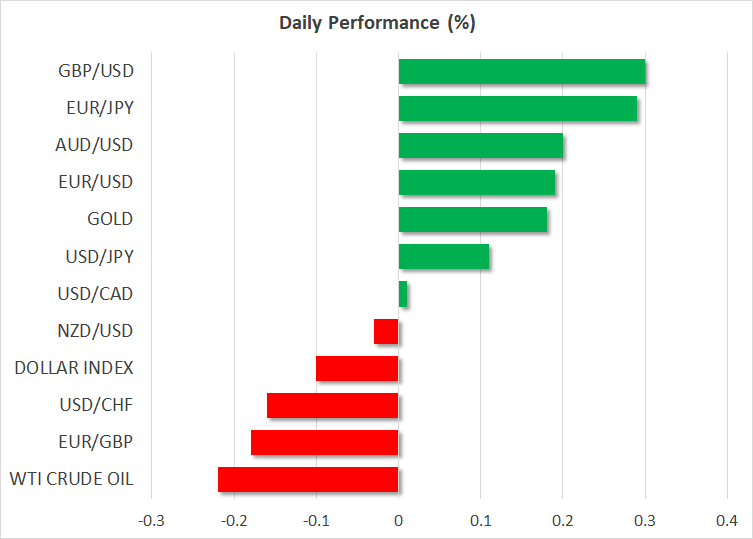This screenshot has width=753, height=539.
Task: Click the GOLD performance bar
Action: 472,219
